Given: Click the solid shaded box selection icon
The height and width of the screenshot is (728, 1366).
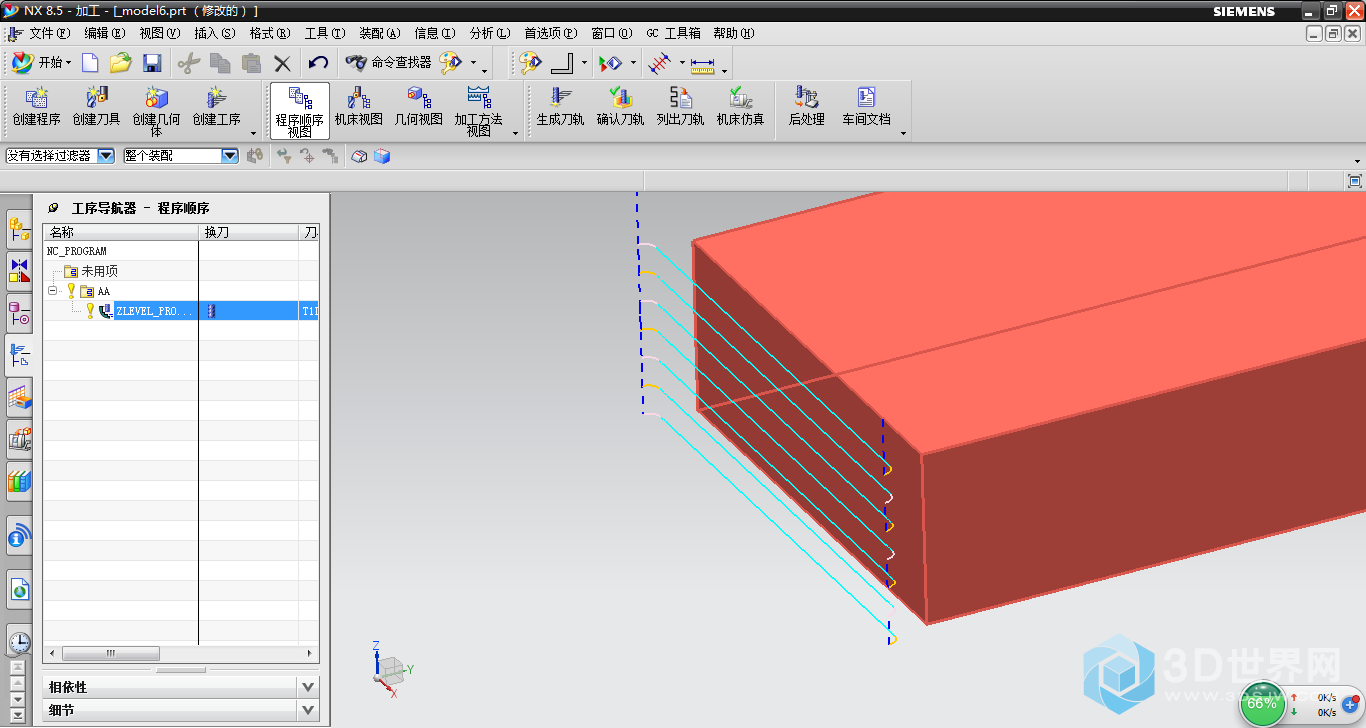Looking at the screenshot, I should pos(381,156).
